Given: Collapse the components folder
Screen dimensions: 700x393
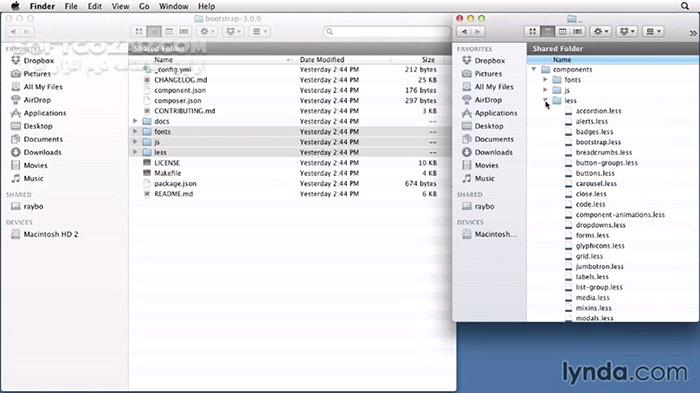Looking at the screenshot, I should pyautogui.click(x=534, y=69).
